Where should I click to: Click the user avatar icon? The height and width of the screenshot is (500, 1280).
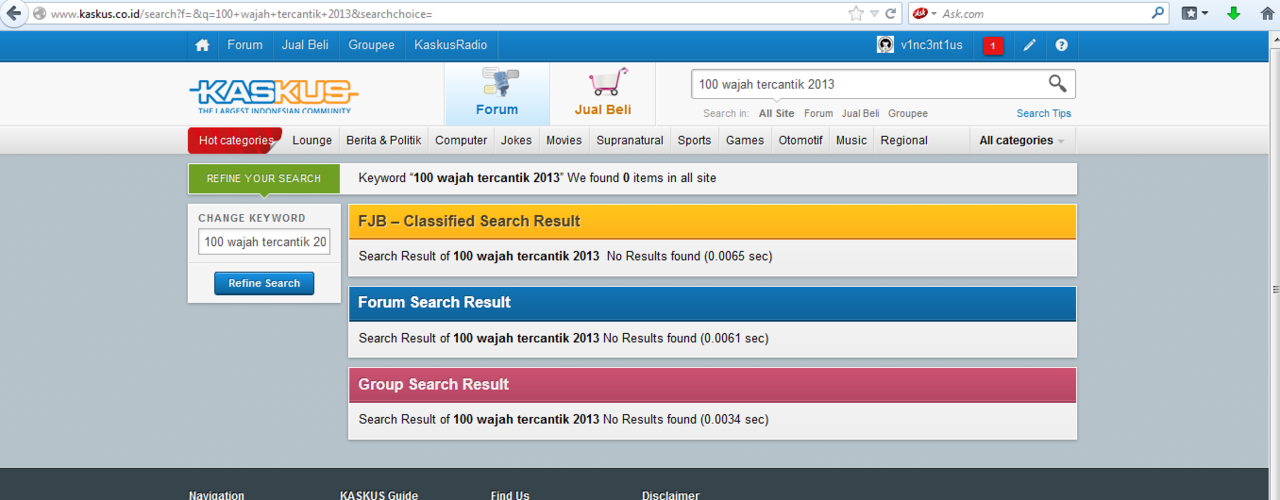pos(885,45)
